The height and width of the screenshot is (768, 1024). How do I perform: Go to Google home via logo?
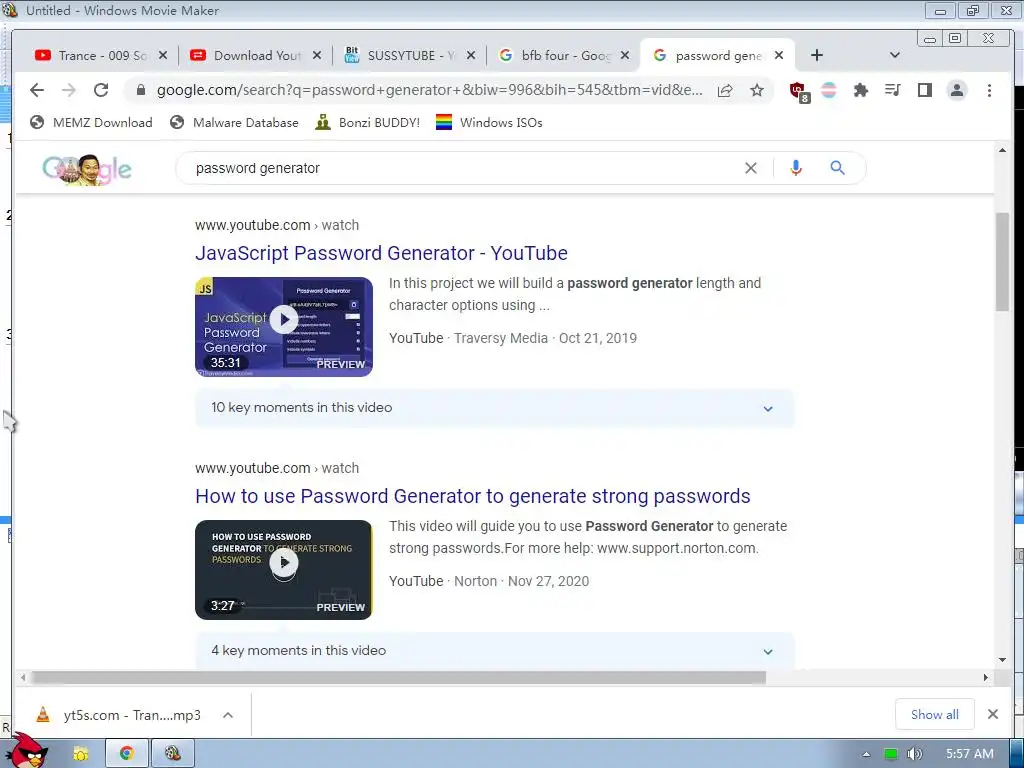87,170
